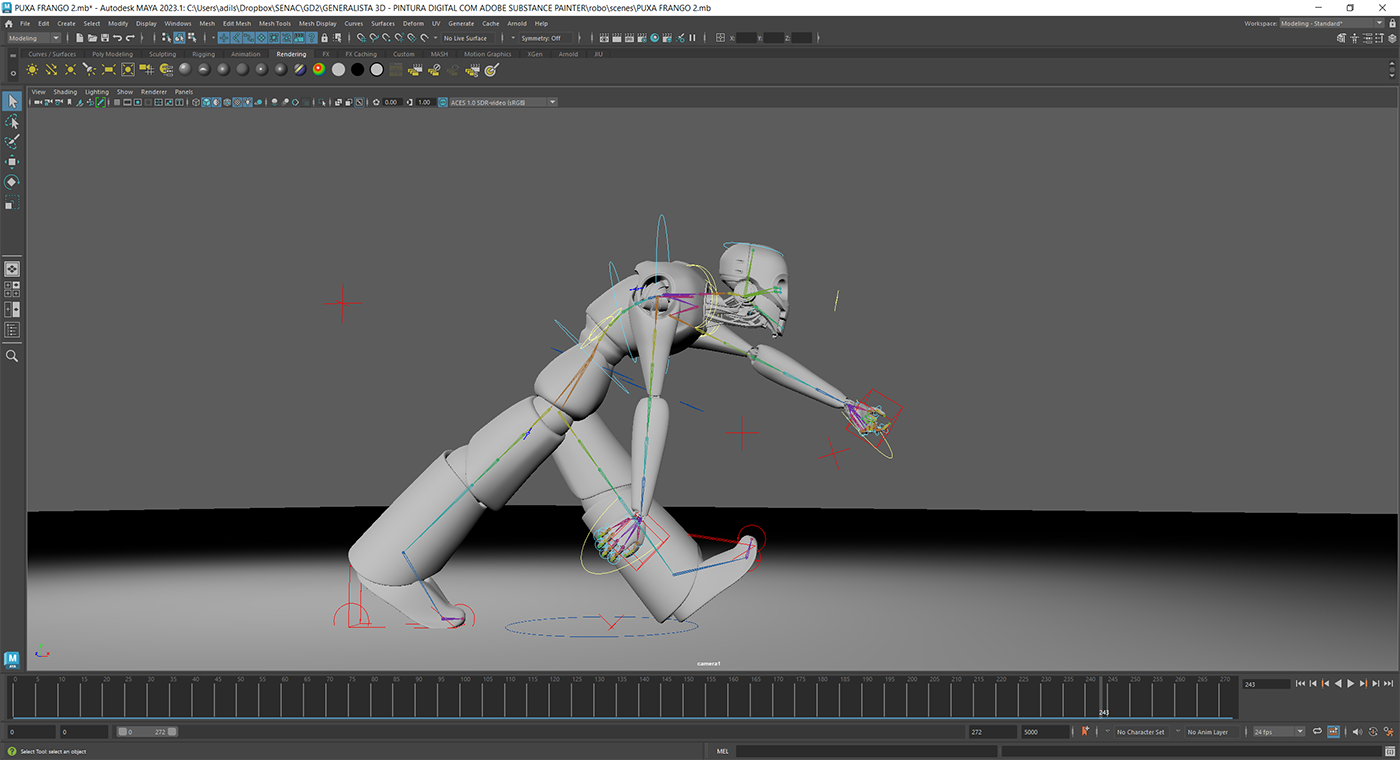The image size is (1400, 760).
Task: Click the Undo arrow icon
Action: click(x=118, y=38)
